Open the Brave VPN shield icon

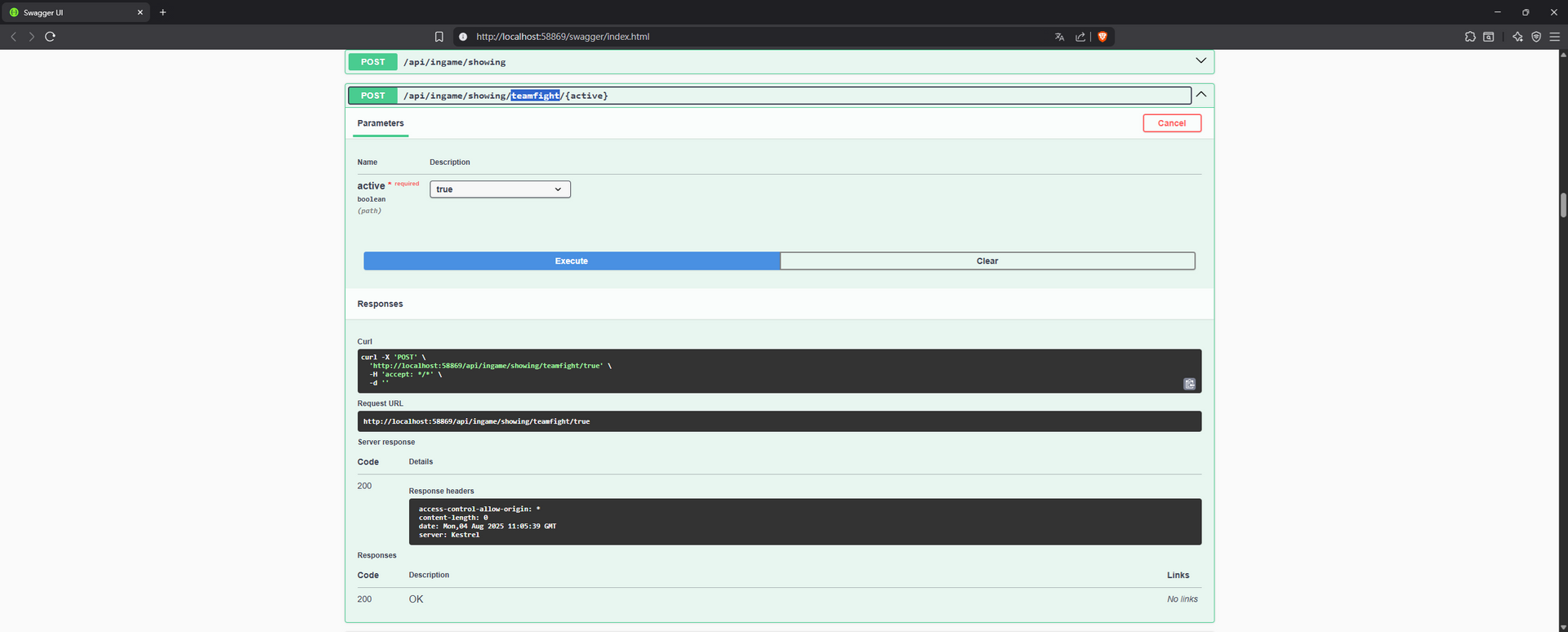[x=1536, y=37]
